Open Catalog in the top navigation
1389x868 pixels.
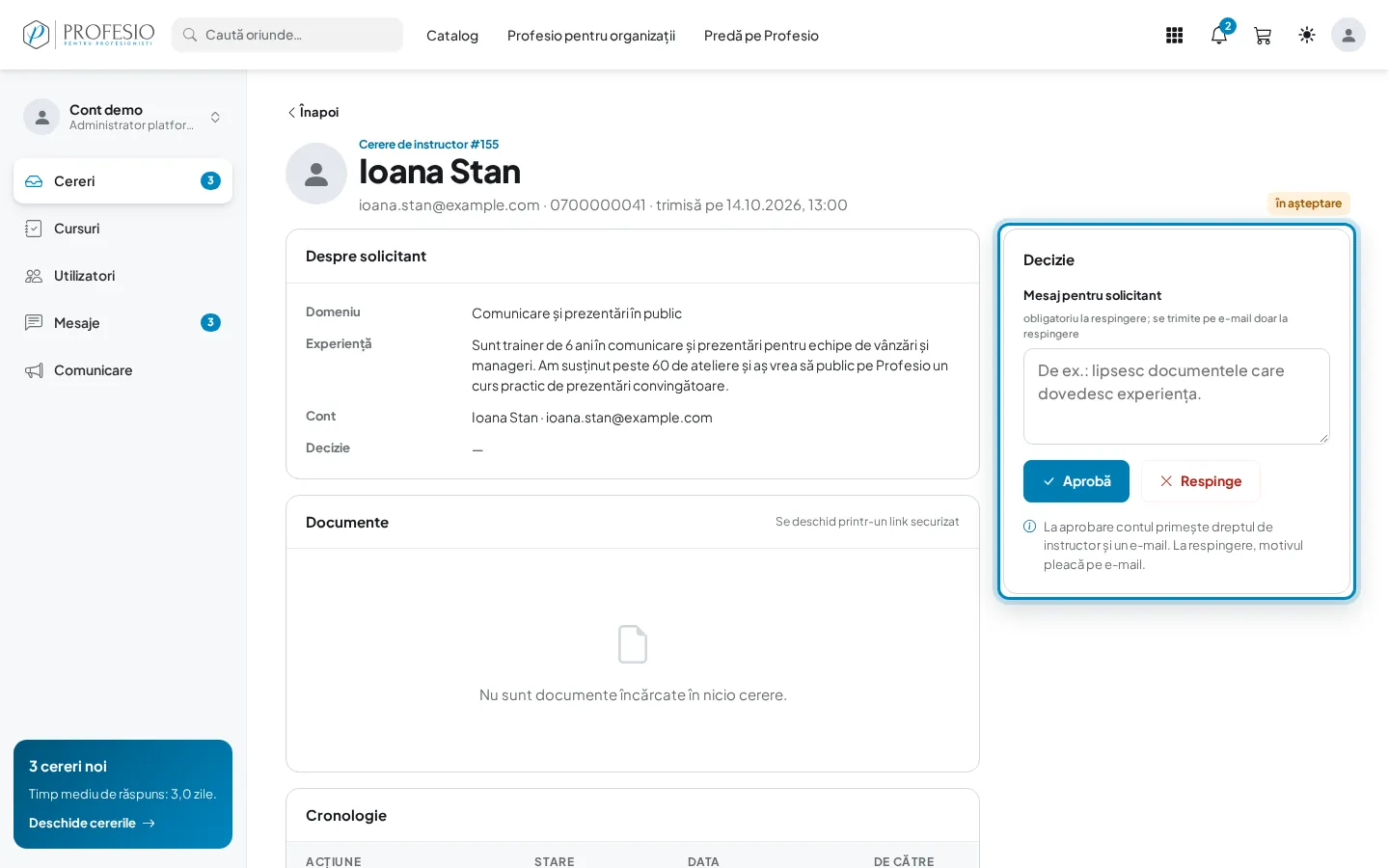click(452, 36)
